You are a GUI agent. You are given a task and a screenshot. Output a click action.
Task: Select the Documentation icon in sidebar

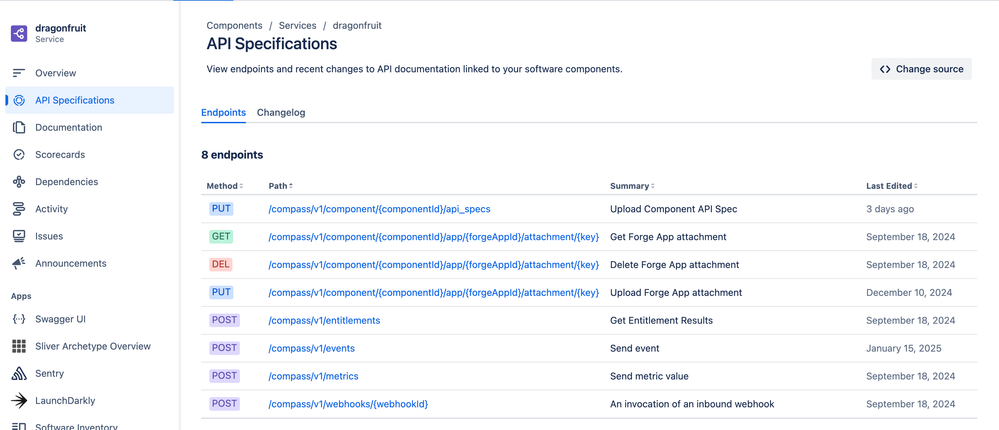[x=19, y=128]
